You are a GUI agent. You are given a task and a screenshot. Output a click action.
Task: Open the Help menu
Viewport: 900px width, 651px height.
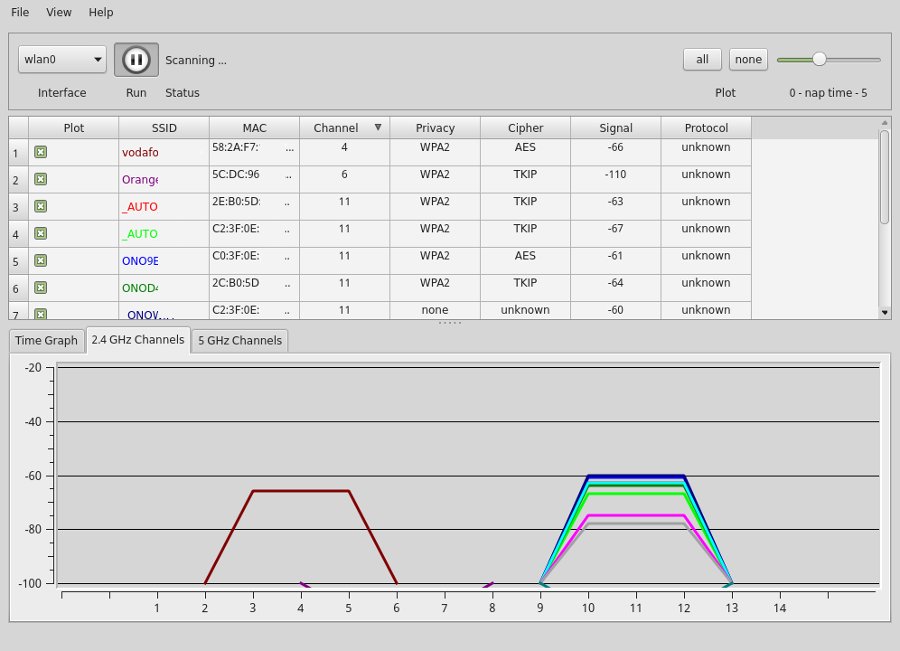100,12
